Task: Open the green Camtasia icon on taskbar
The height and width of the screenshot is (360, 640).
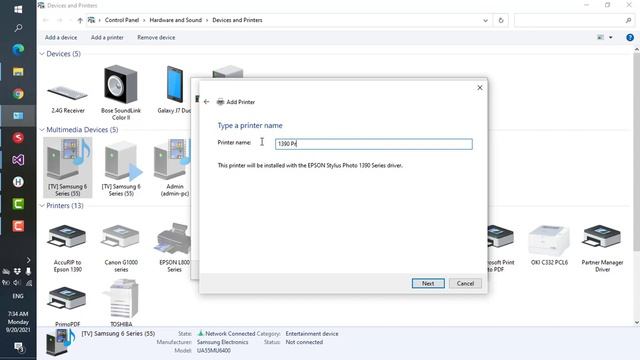Action: coord(18,204)
